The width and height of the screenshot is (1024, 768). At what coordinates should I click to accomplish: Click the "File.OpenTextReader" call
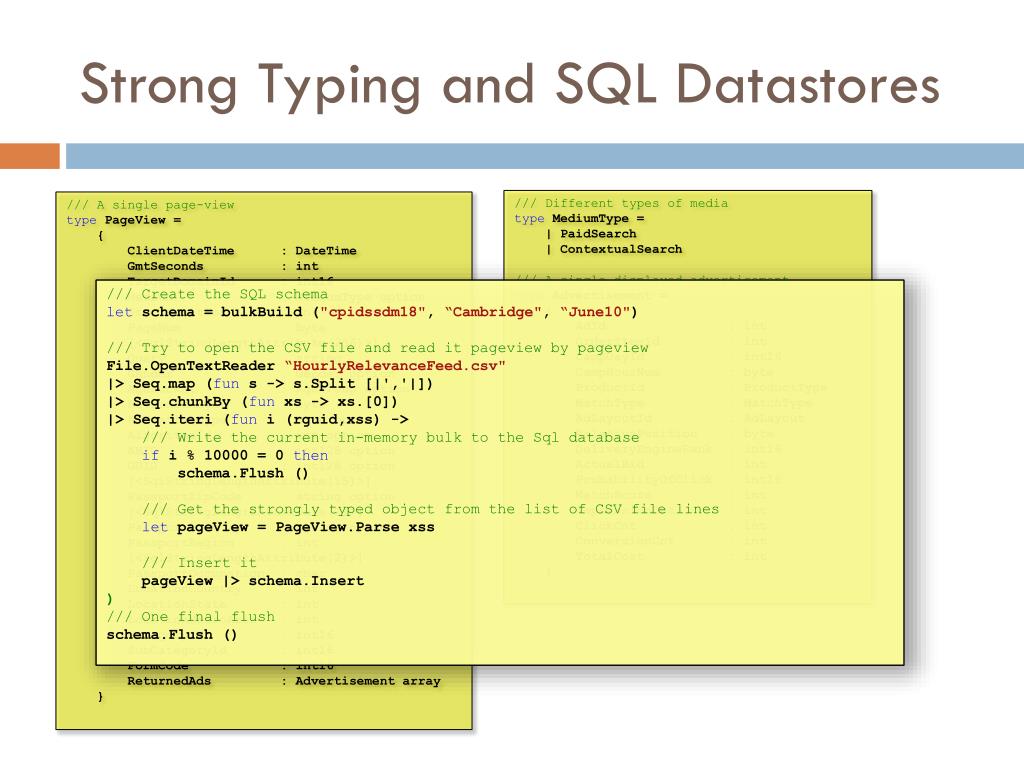[x=191, y=366]
